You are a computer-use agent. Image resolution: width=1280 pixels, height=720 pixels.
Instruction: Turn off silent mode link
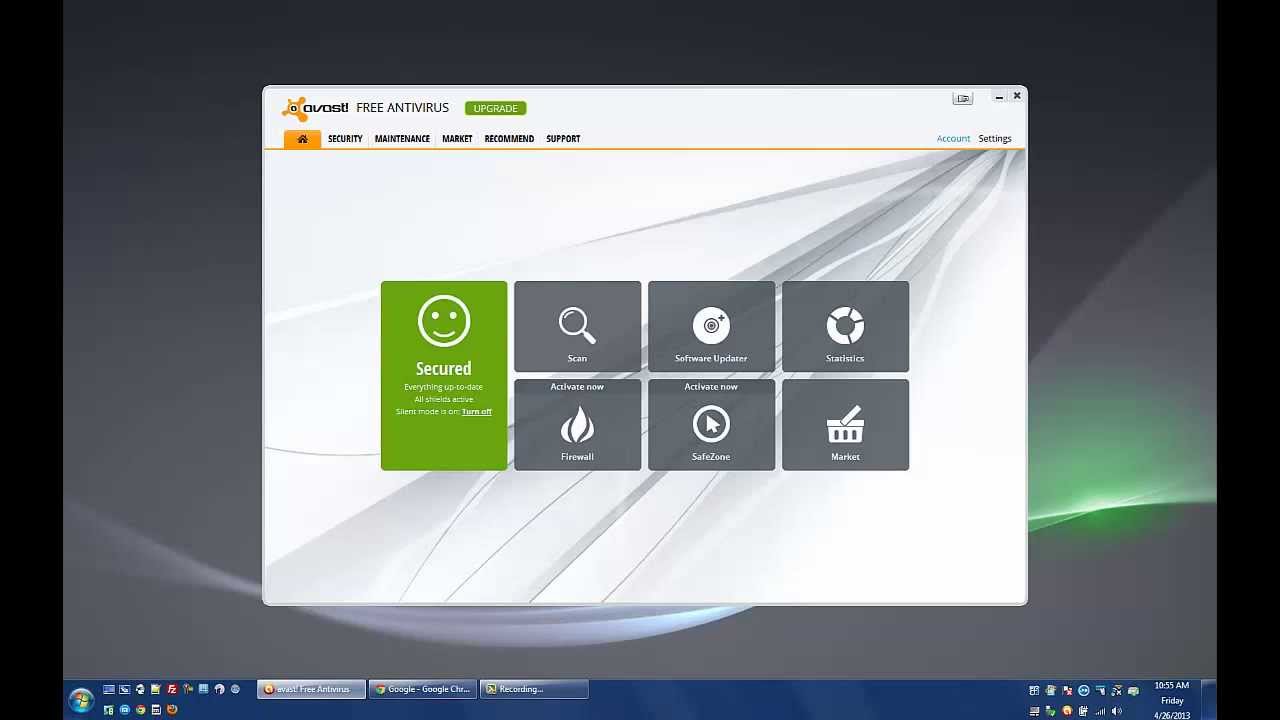[477, 412]
